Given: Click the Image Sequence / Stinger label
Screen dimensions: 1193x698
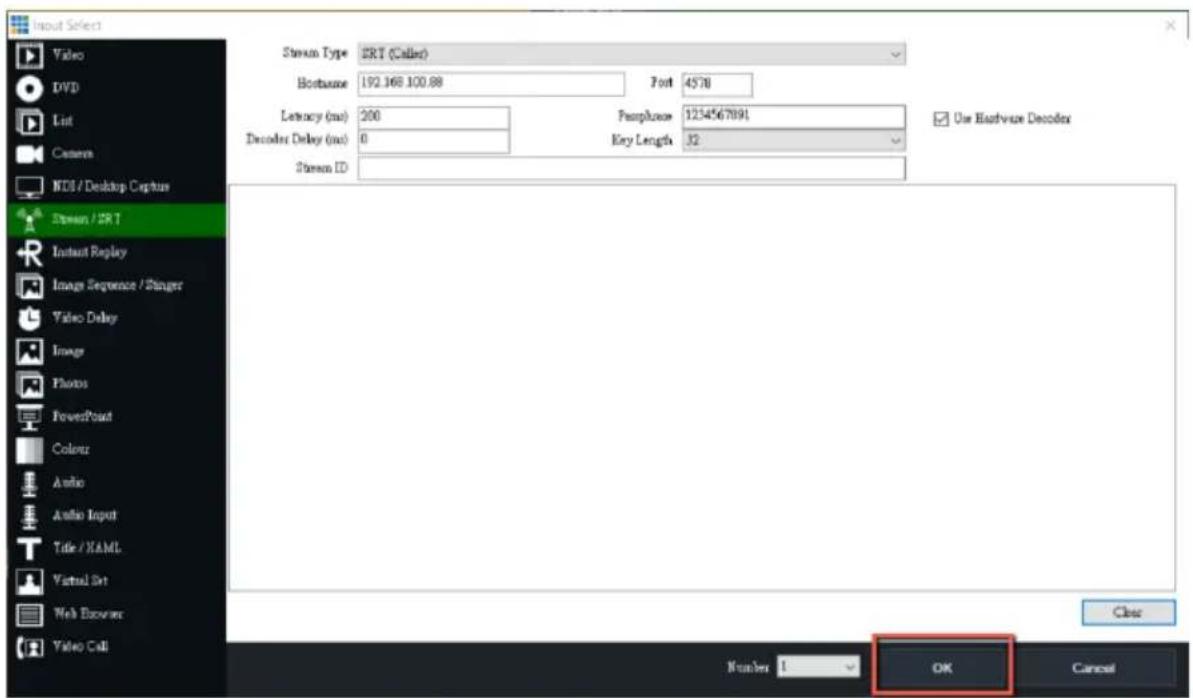Looking at the screenshot, I should (x=117, y=285).
